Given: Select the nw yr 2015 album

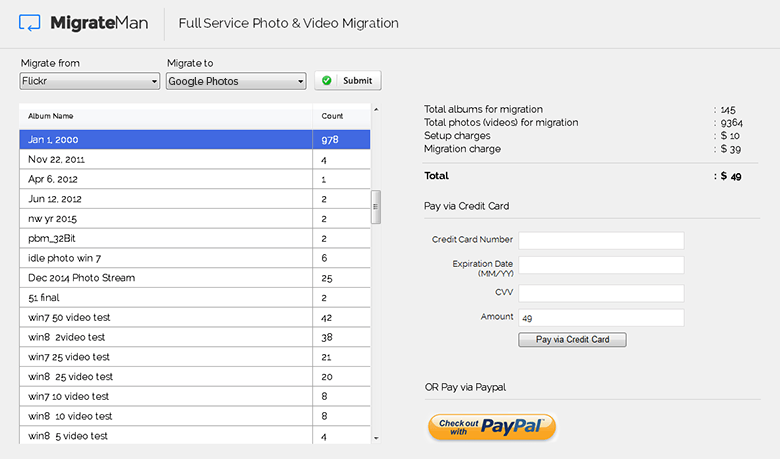Looking at the screenshot, I should 195,219.
